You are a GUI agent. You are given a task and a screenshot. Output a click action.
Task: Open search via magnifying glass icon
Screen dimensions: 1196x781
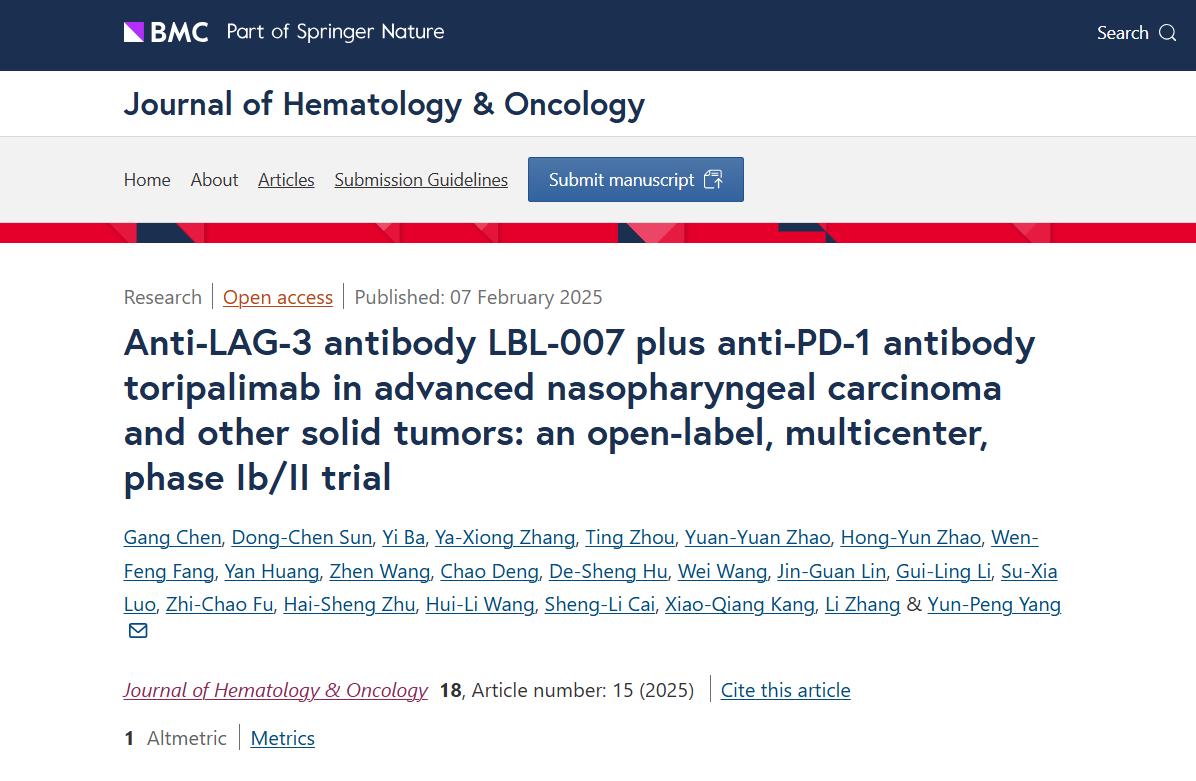click(x=1167, y=33)
